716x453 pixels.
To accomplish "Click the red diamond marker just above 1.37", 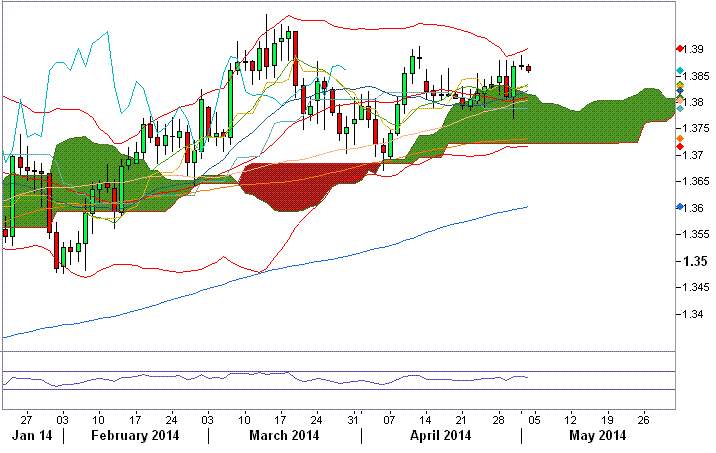I will pyautogui.click(x=680, y=147).
